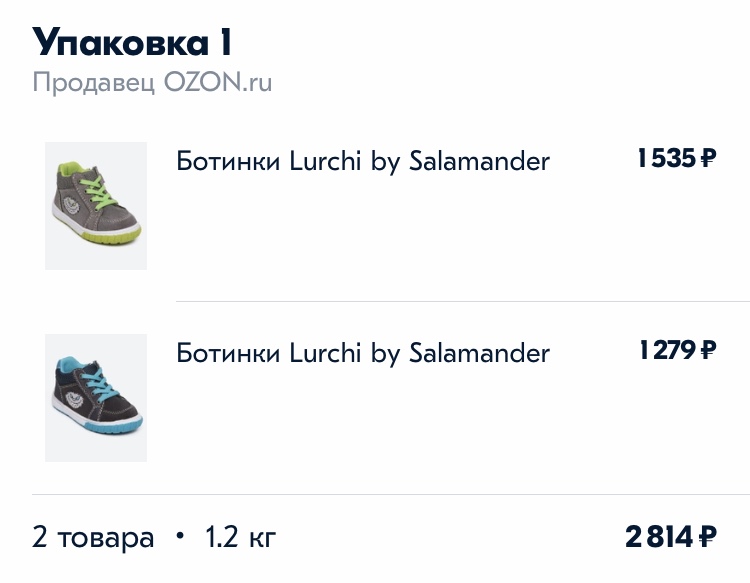Viewport: 750px width, 583px height.
Task: Click the word Продавец under the heading
Action: tap(94, 82)
